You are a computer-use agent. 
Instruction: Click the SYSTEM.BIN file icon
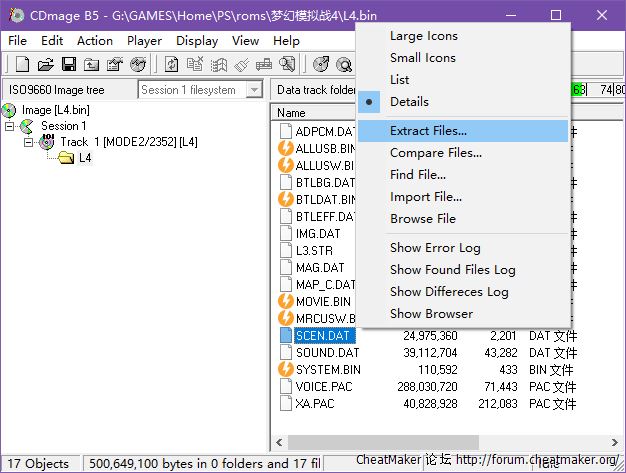click(x=286, y=369)
